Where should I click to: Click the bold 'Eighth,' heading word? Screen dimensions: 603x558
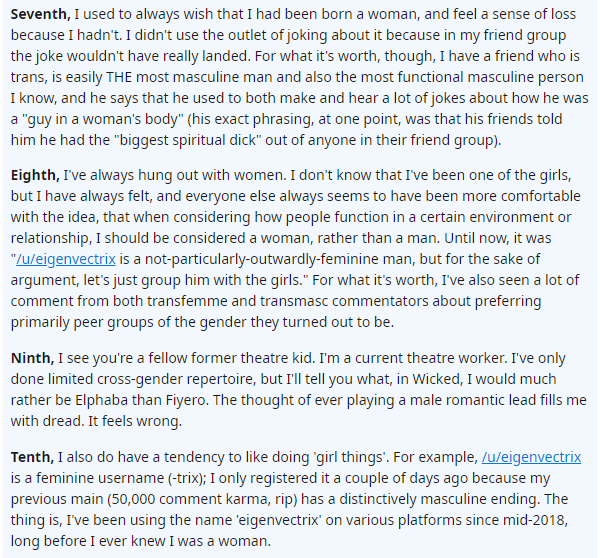pos(35,175)
